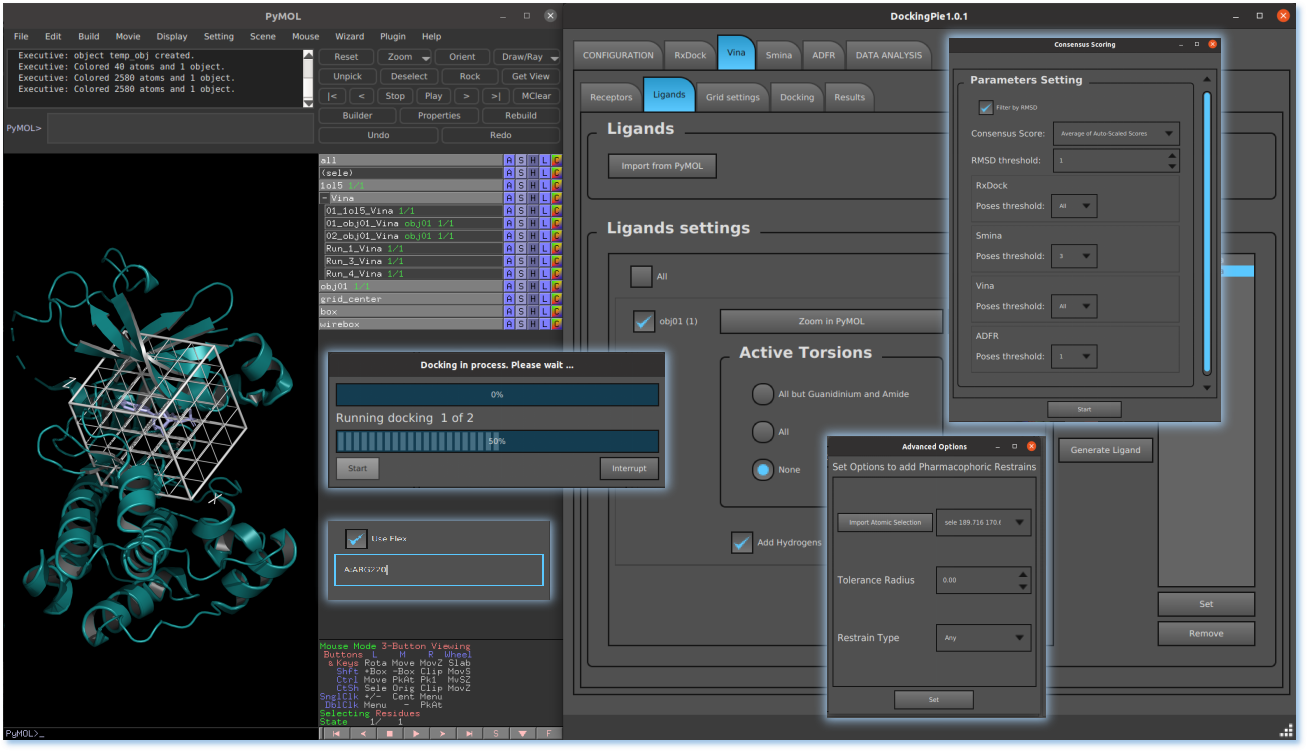Open the Show (S) menu for 02_obj01_Vina
Image resolution: width=1308 pixels, height=751 pixels.
pos(521,236)
